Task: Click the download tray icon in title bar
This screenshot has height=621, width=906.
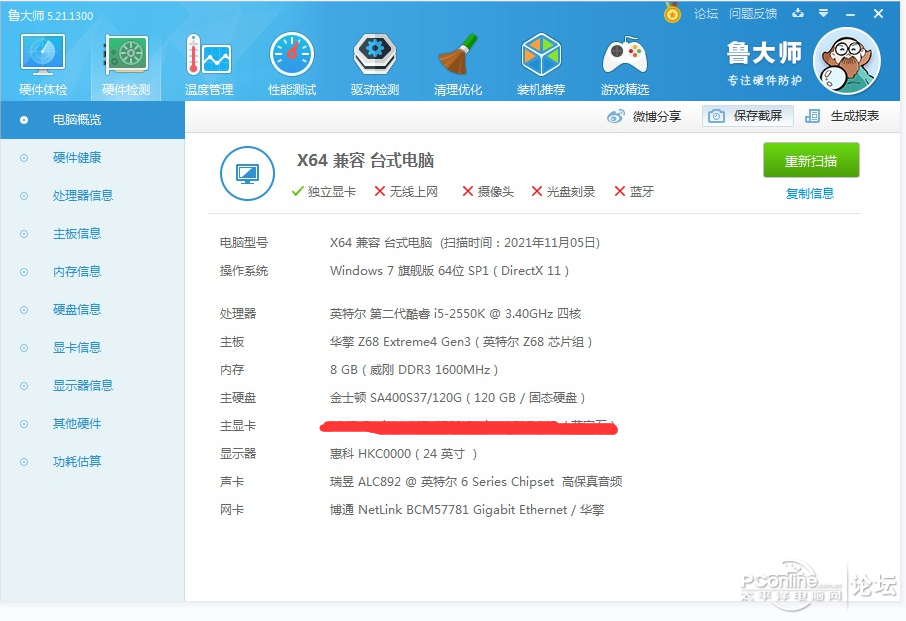Action: coord(798,13)
